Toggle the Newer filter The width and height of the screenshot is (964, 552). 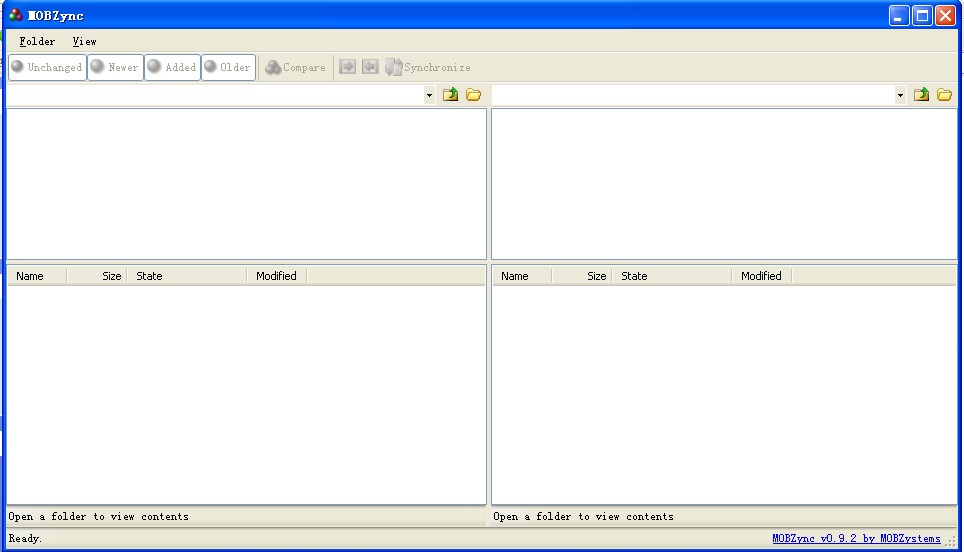coord(115,67)
